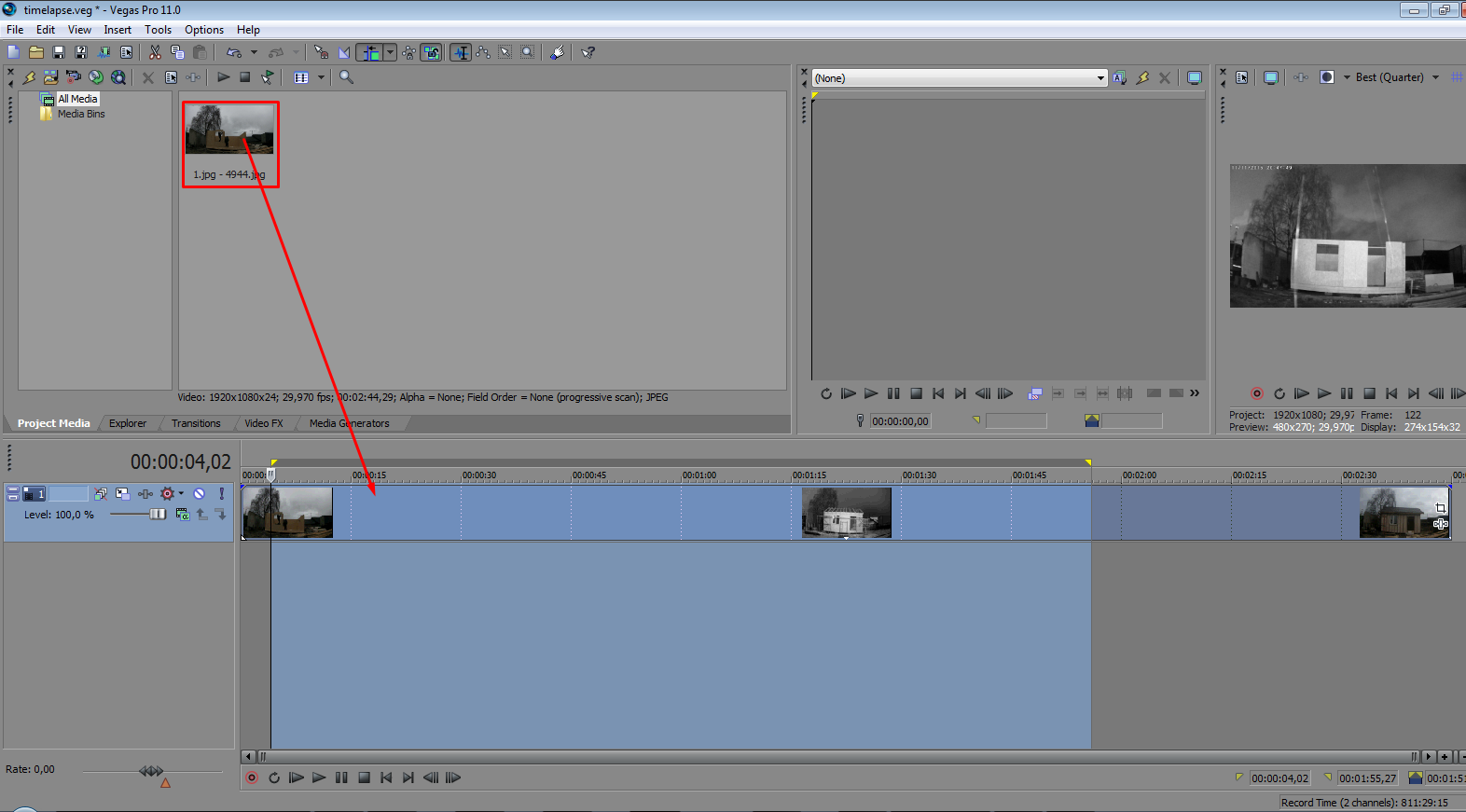The width and height of the screenshot is (1466, 812).
Task: Open the Insert menu
Action: click(x=118, y=30)
